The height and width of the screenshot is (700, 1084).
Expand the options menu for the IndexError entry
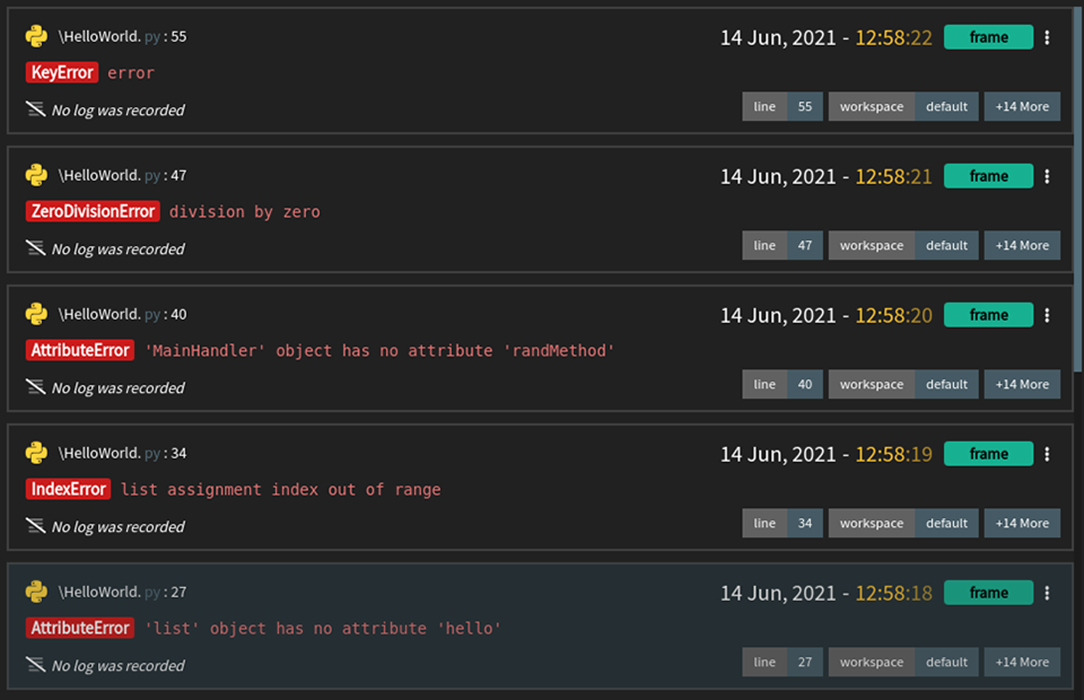coord(1047,454)
